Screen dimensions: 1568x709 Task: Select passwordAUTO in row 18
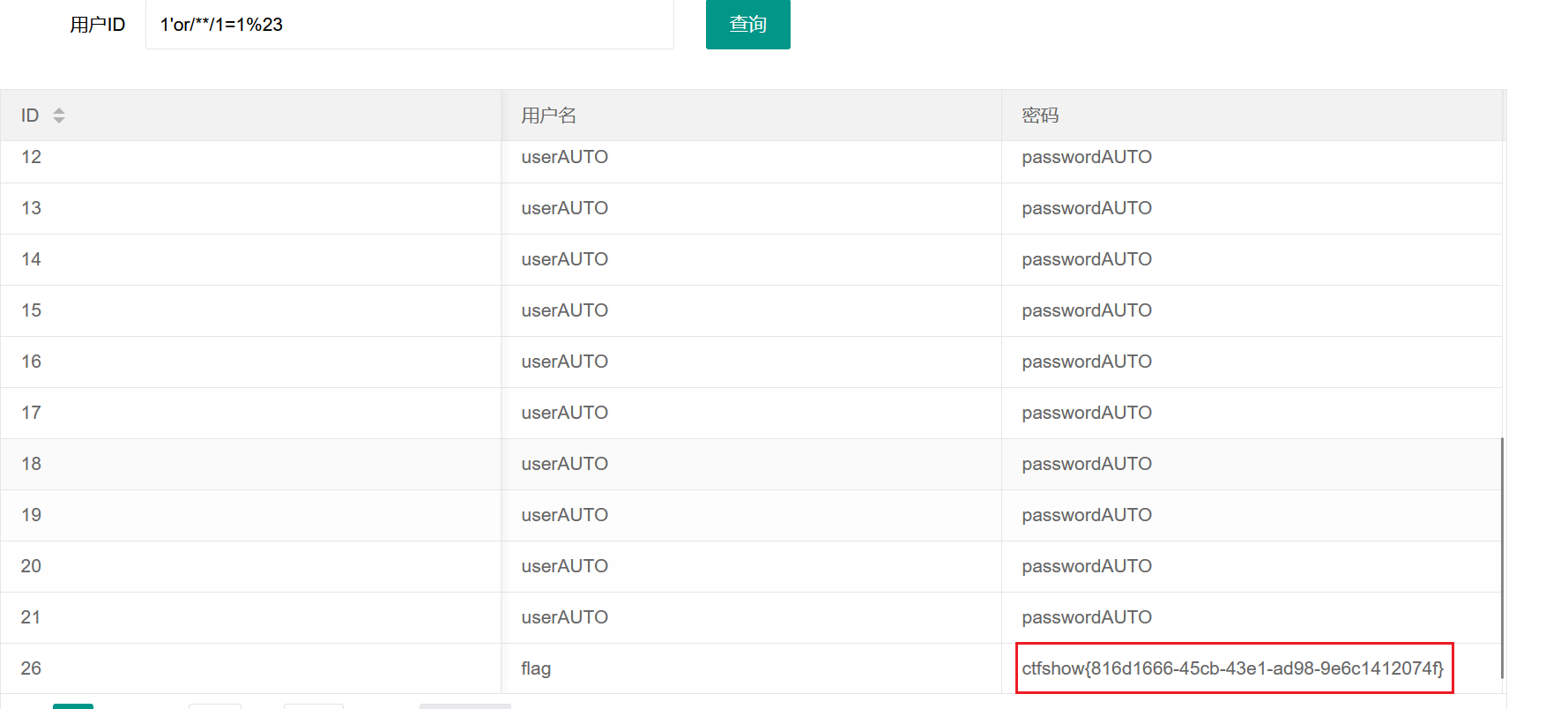[1087, 464]
